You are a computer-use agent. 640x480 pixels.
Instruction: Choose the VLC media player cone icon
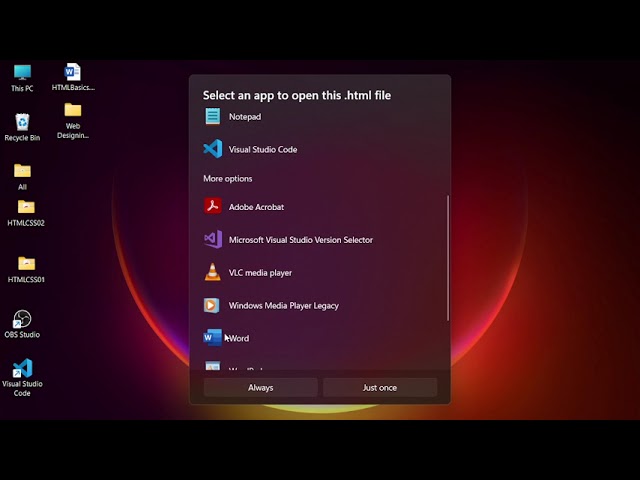pyautogui.click(x=213, y=272)
